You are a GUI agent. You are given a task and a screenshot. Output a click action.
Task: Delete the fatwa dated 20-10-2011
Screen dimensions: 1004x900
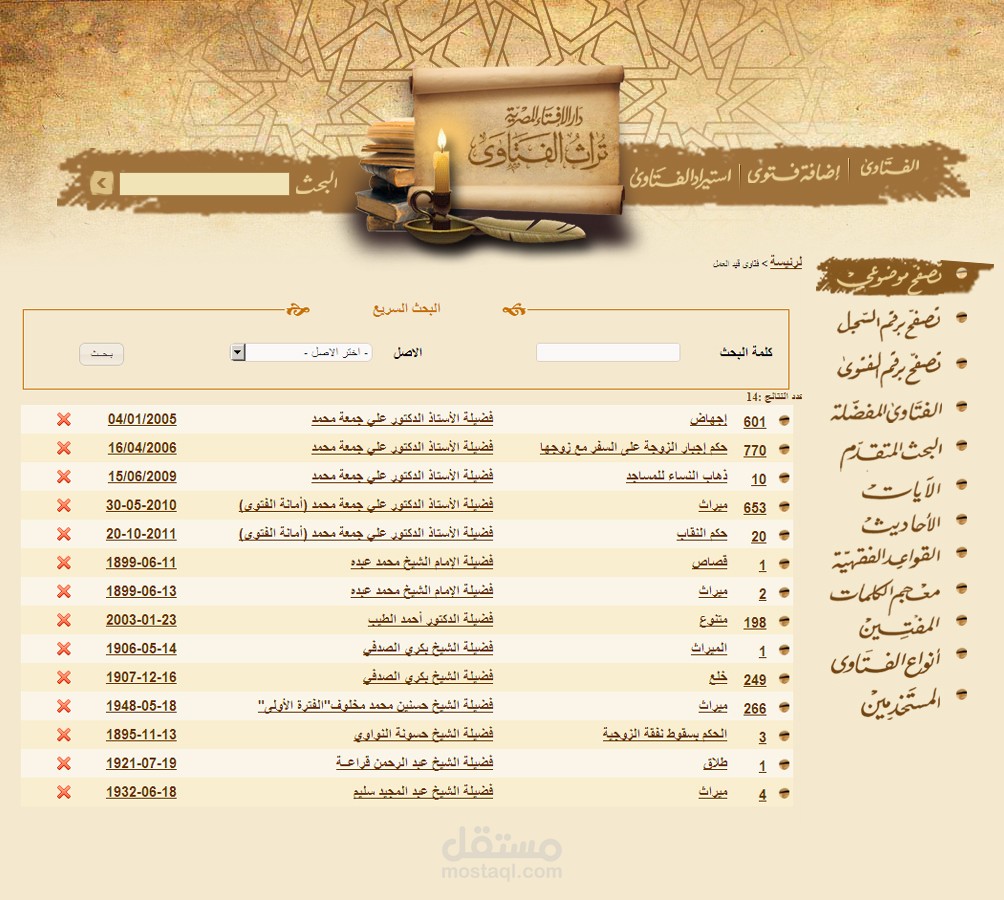pyautogui.click(x=63, y=534)
